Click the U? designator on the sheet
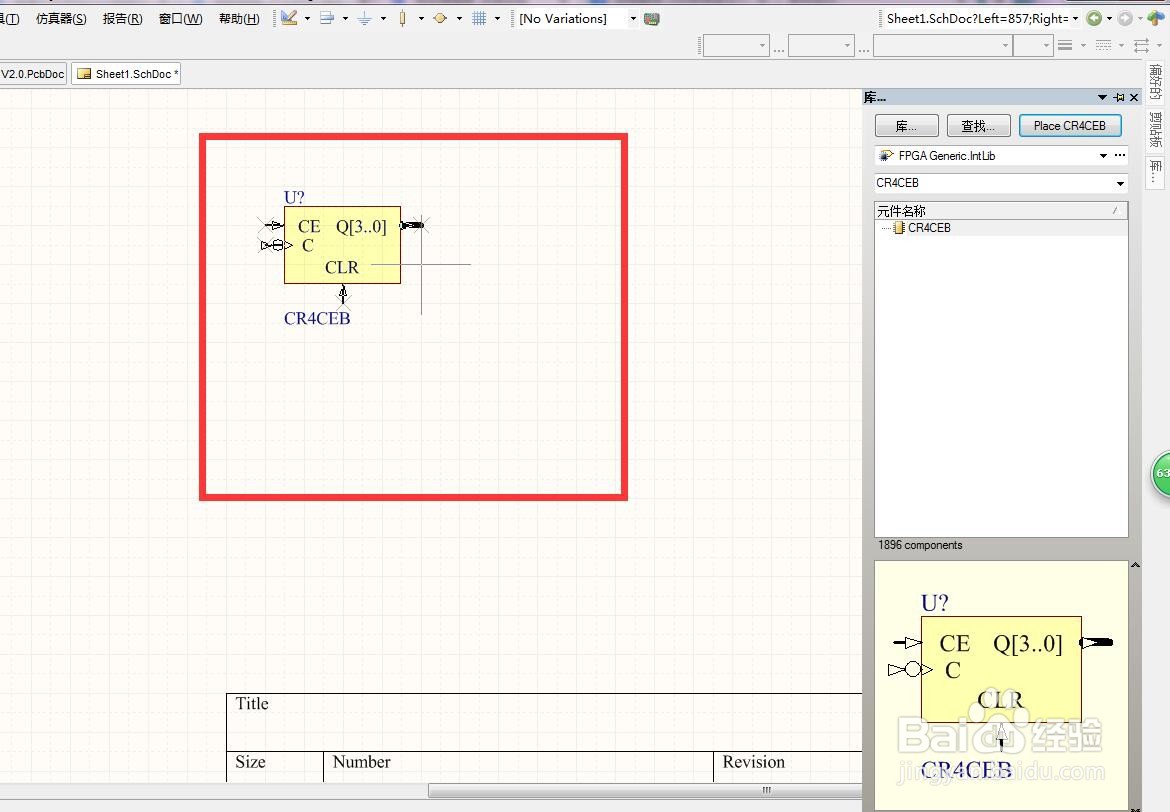1170x812 pixels. tap(294, 197)
